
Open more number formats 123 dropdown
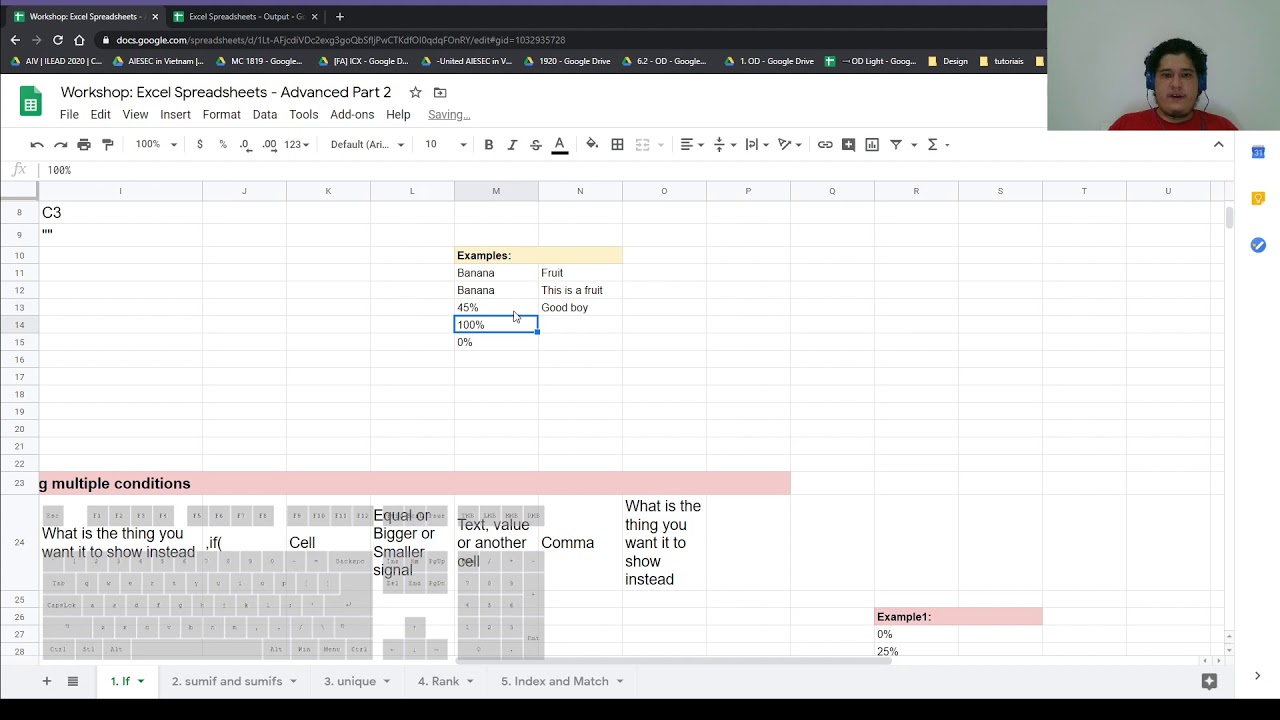(x=297, y=145)
